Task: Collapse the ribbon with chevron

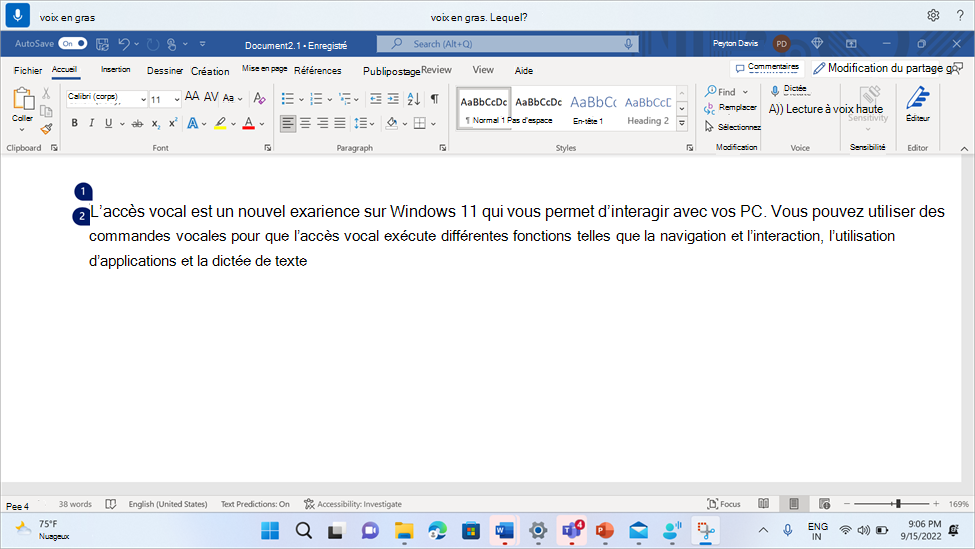Action: point(964,149)
